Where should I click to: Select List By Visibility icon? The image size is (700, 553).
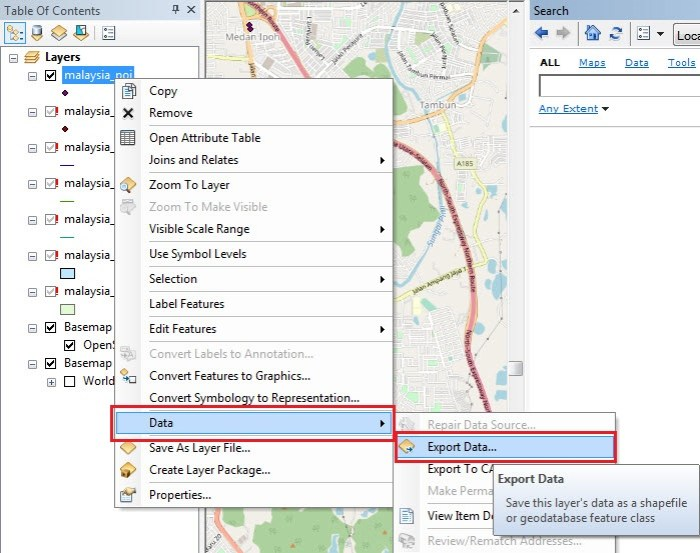tap(59, 33)
